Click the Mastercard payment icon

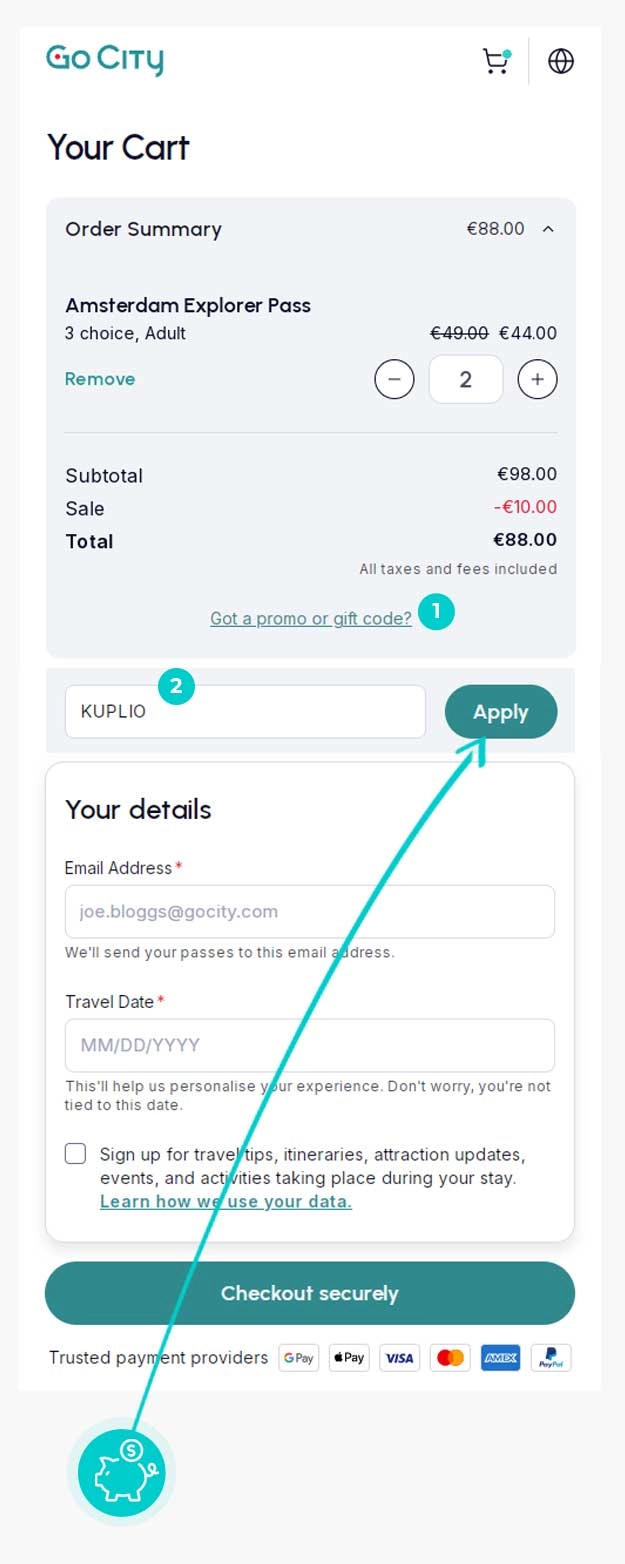coord(449,1357)
